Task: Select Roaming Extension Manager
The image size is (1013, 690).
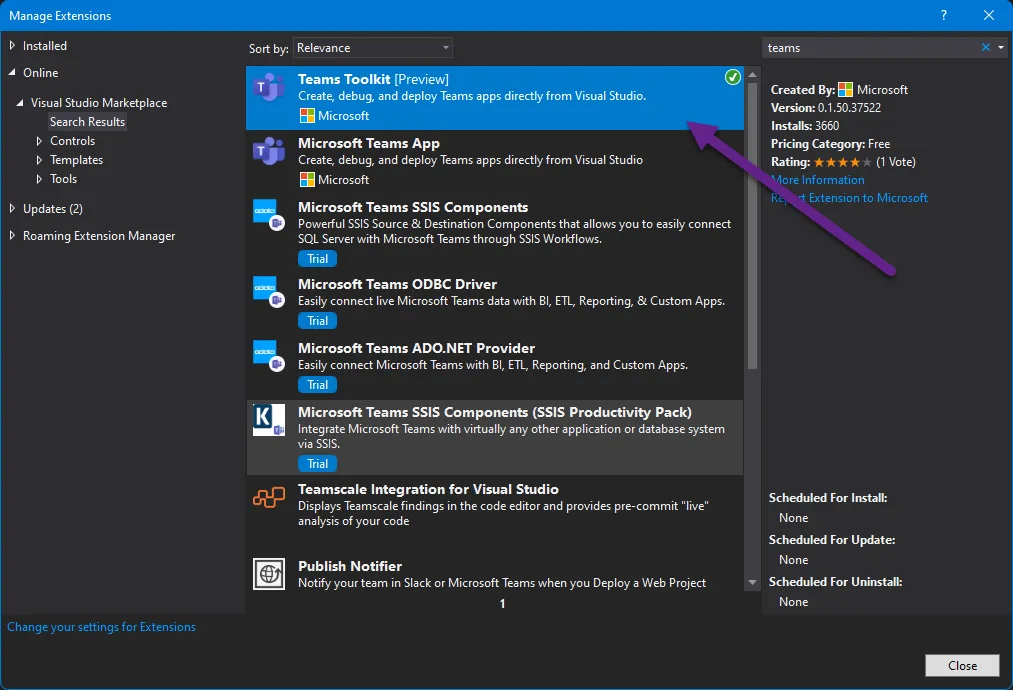Action: [x=99, y=236]
